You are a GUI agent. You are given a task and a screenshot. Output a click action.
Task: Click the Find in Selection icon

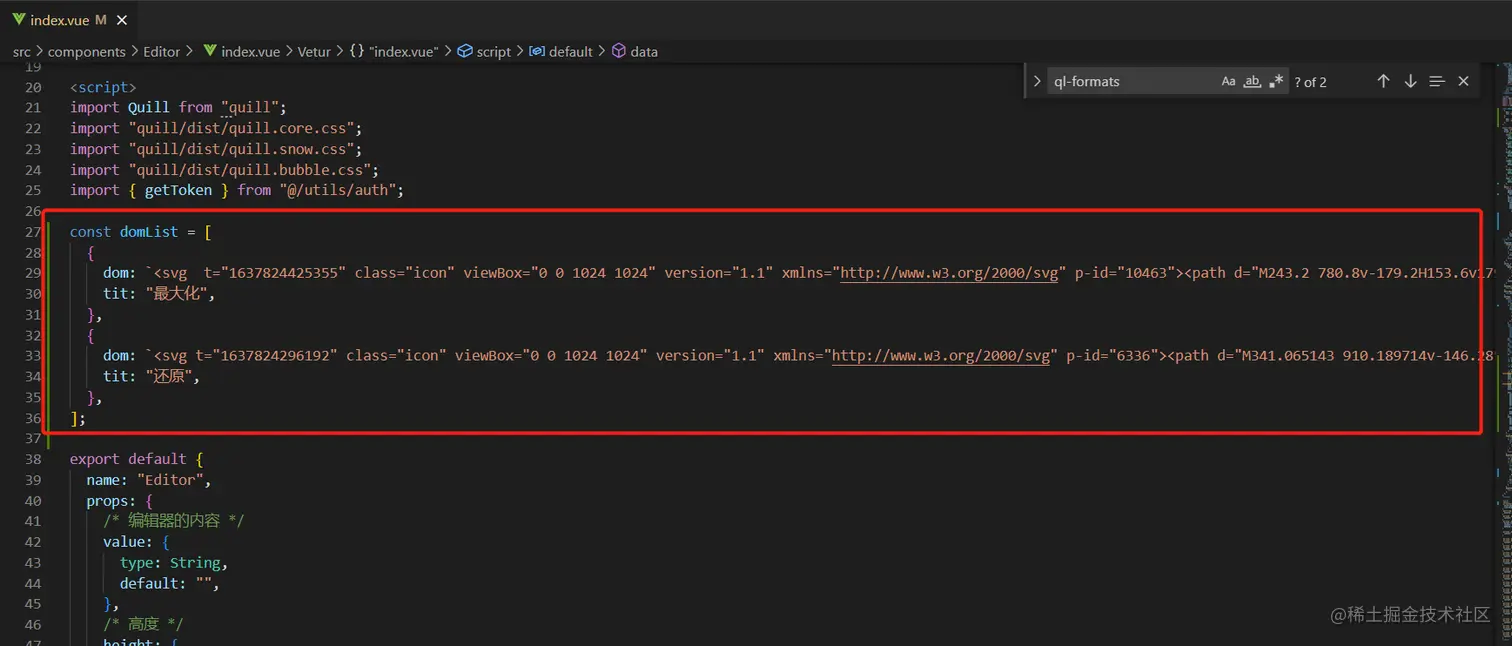pos(1437,81)
